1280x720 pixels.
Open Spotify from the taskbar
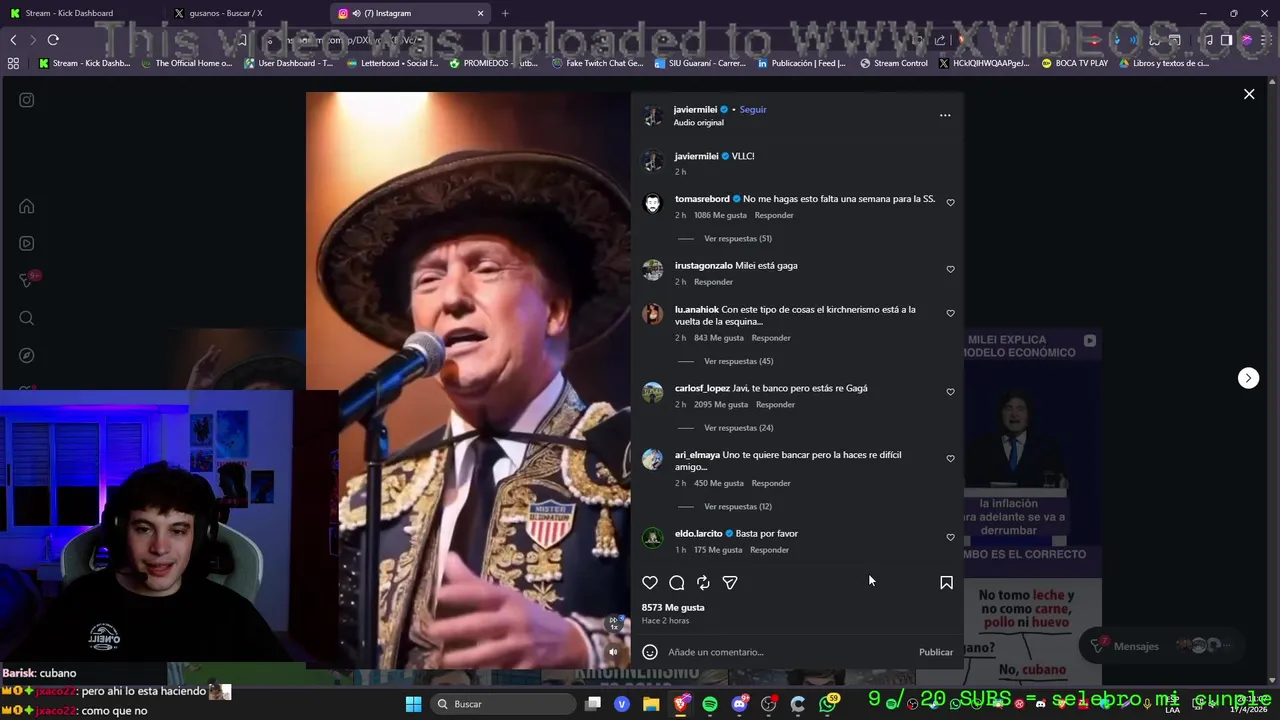[710, 704]
